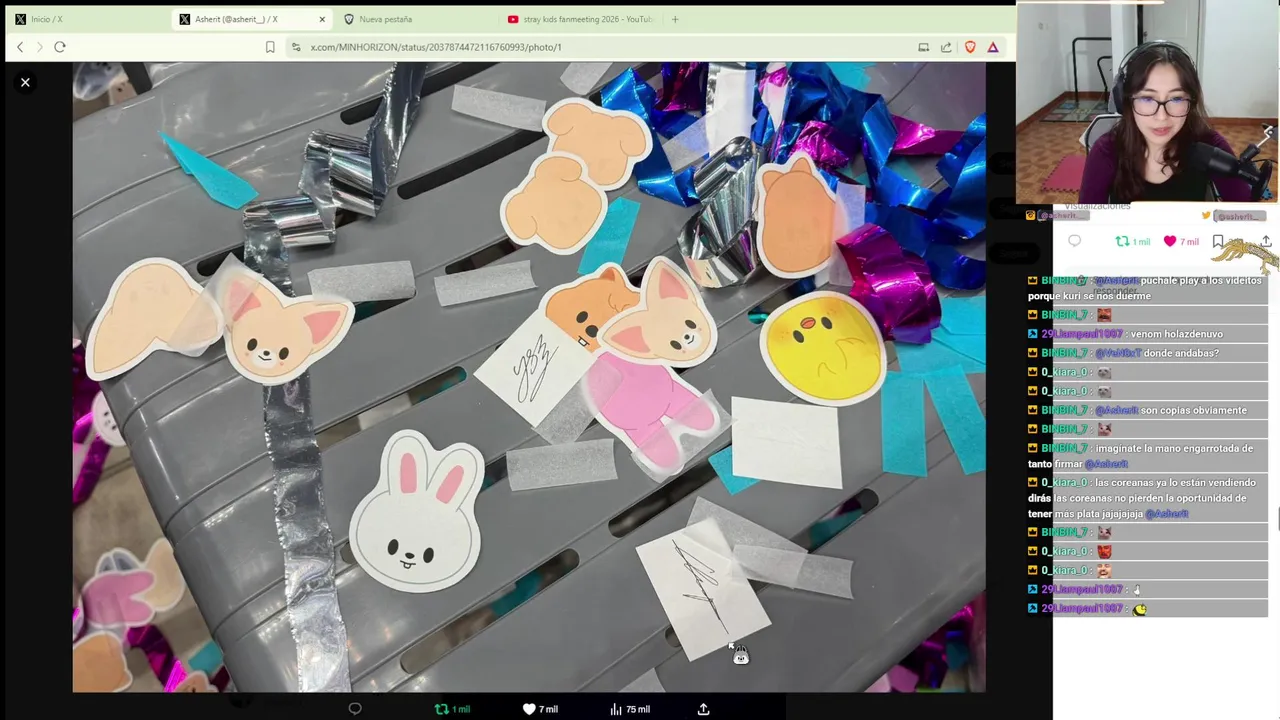Open the Brave Rewards triangle icon
This screenshot has width=1280, height=720.
pyautogui.click(x=993, y=47)
